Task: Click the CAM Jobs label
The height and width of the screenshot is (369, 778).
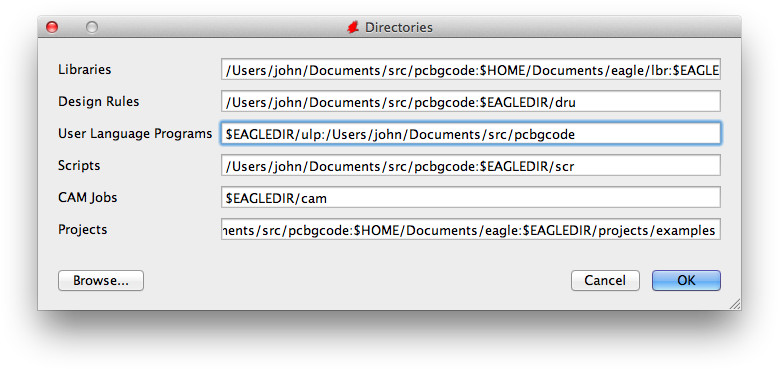Action: [87, 197]
